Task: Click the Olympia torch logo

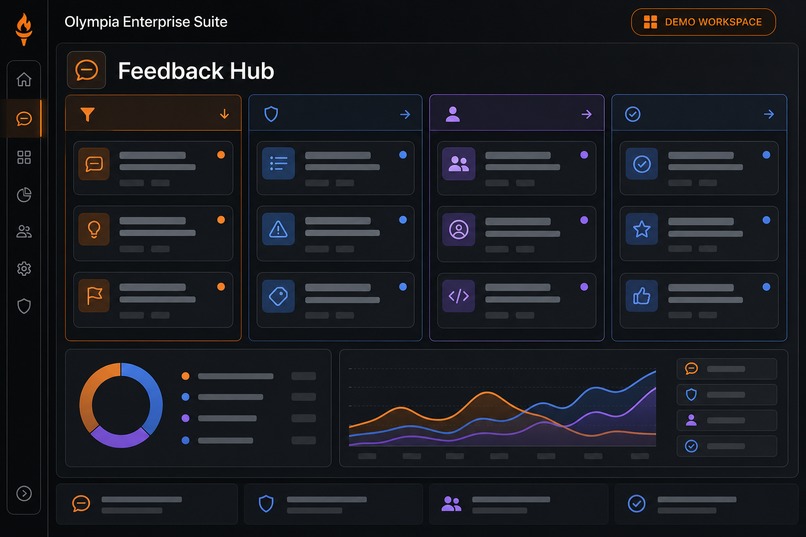Action: [x=24, y=29]
